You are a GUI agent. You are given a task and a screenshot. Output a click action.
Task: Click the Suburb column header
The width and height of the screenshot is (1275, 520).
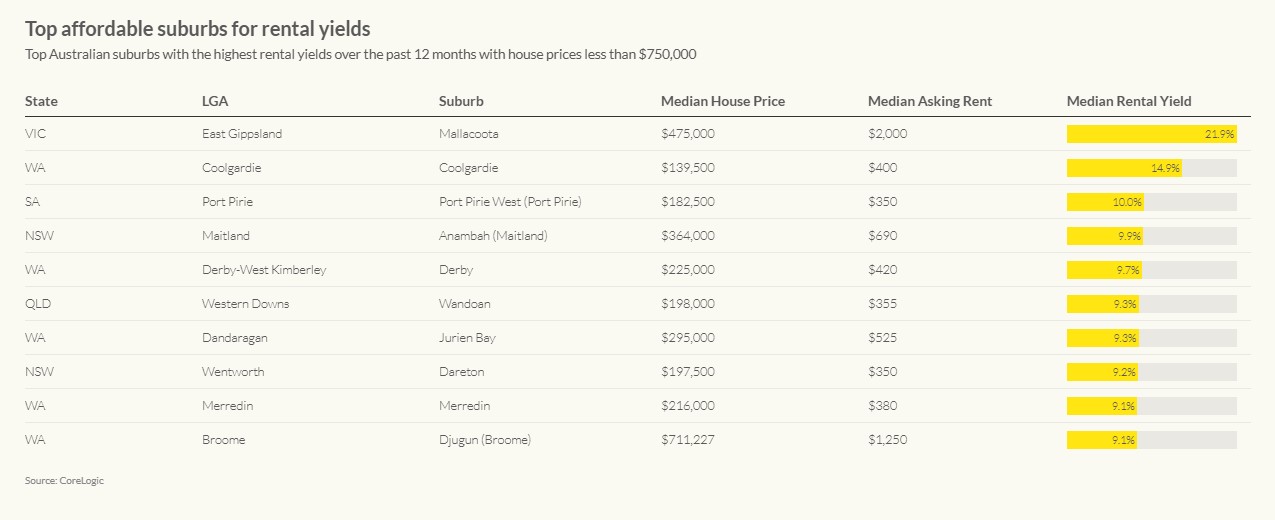pos(461,101)
